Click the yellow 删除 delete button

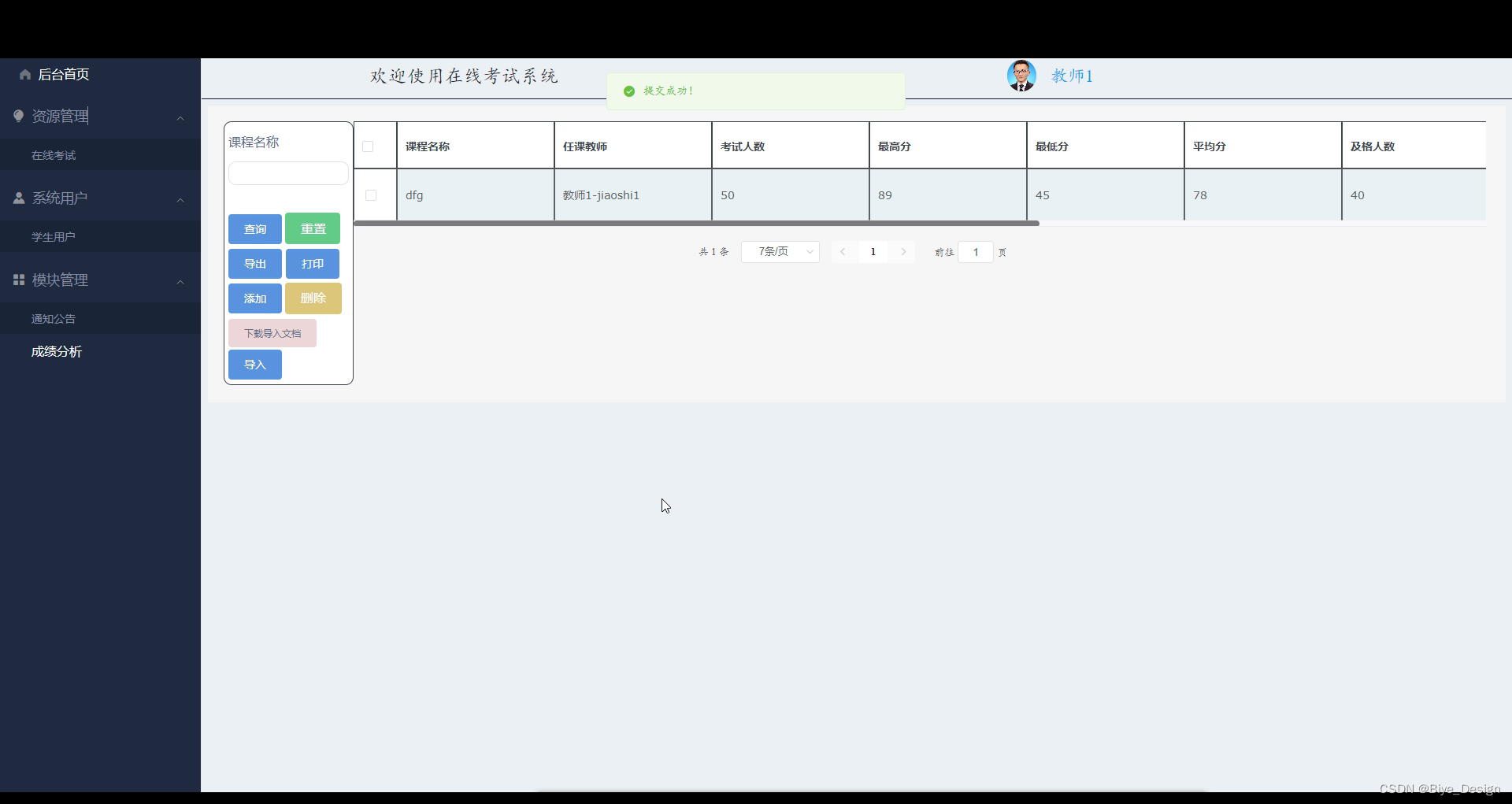point(313,298)
